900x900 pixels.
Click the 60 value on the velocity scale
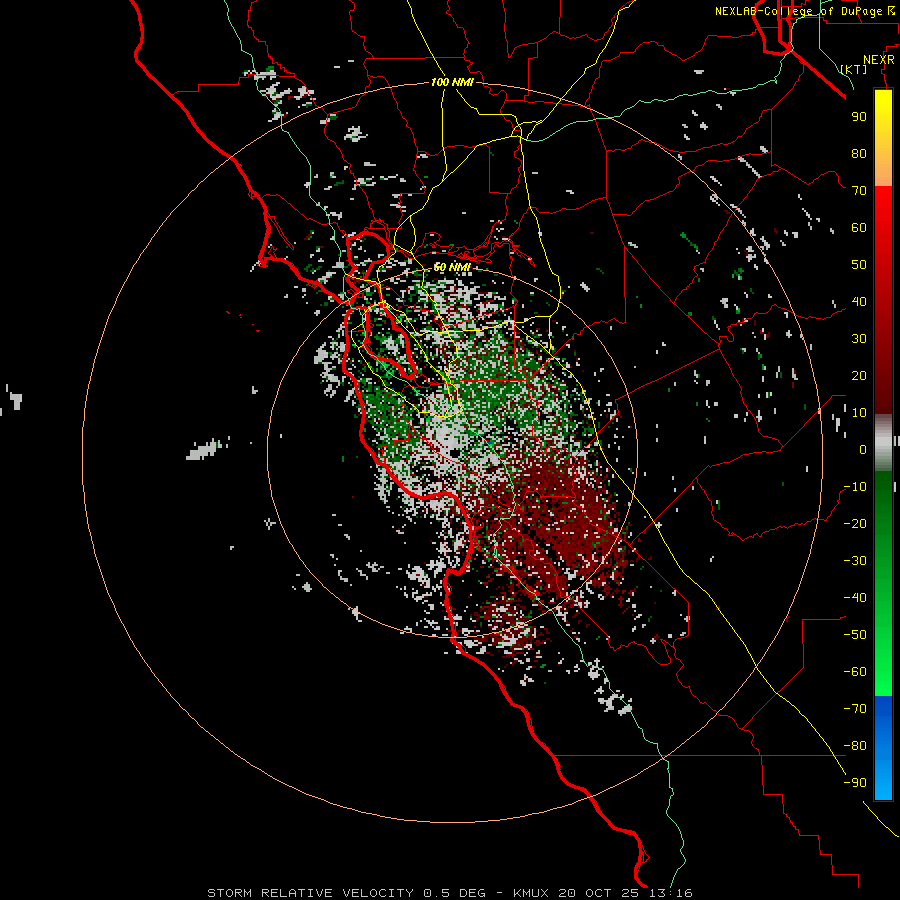859,227
